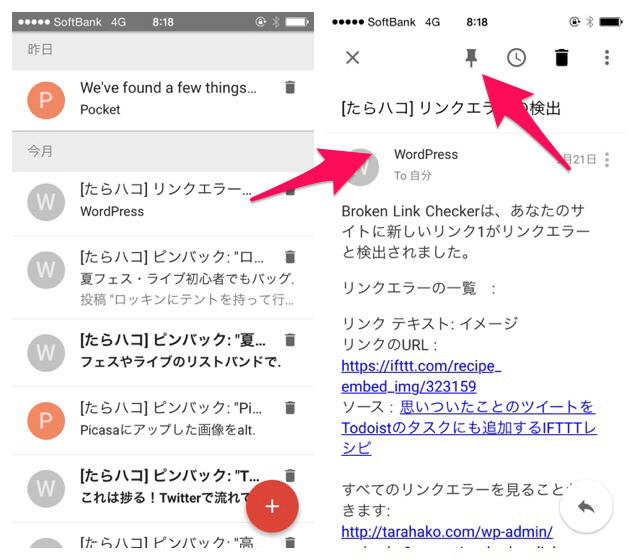Screen dimensions: 640x560
Task: Open the unread email これは捗る！Twitterで流れて
Action: click(163, 489)
